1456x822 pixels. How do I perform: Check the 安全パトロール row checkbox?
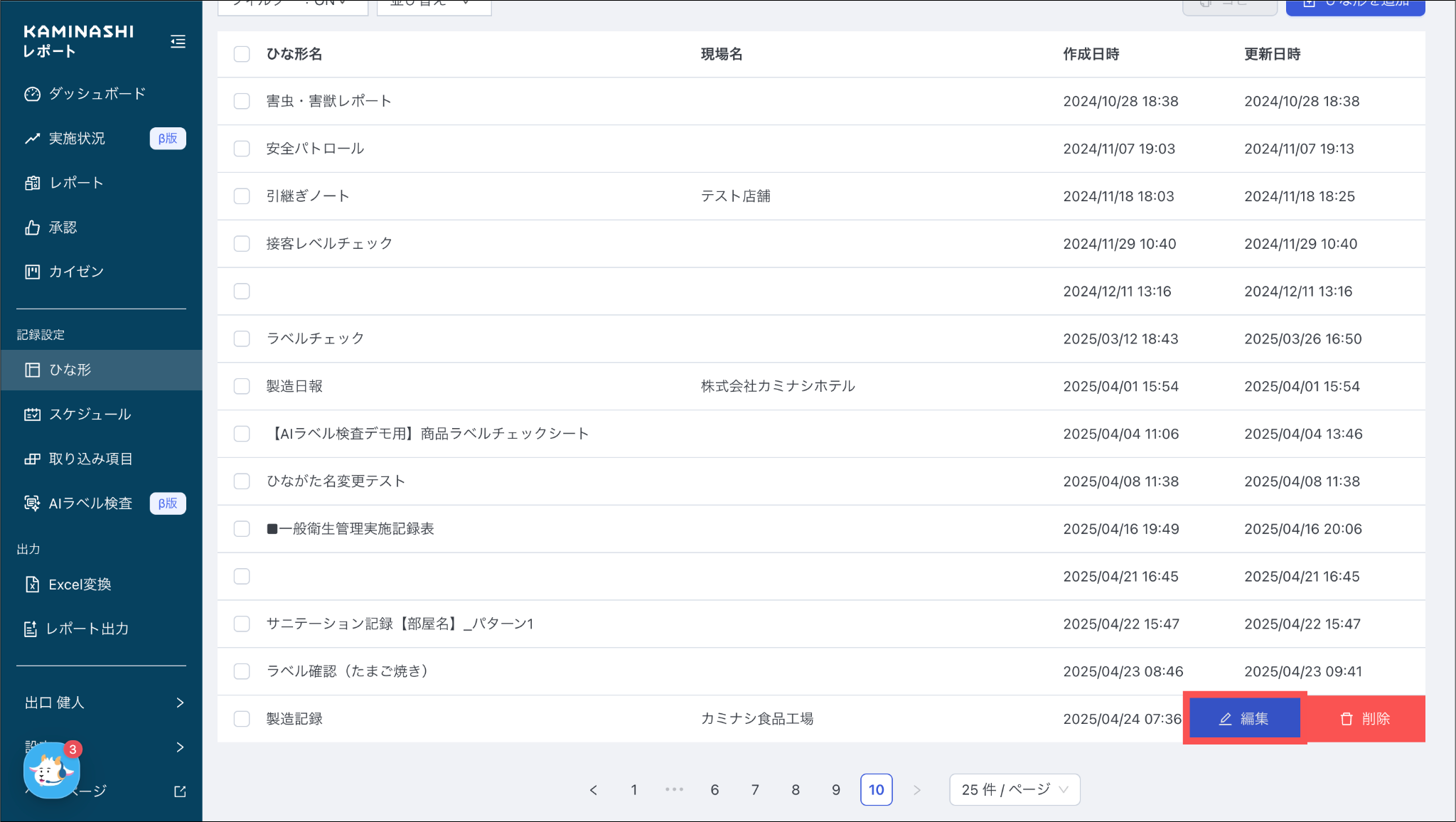[x=242, y=149]
